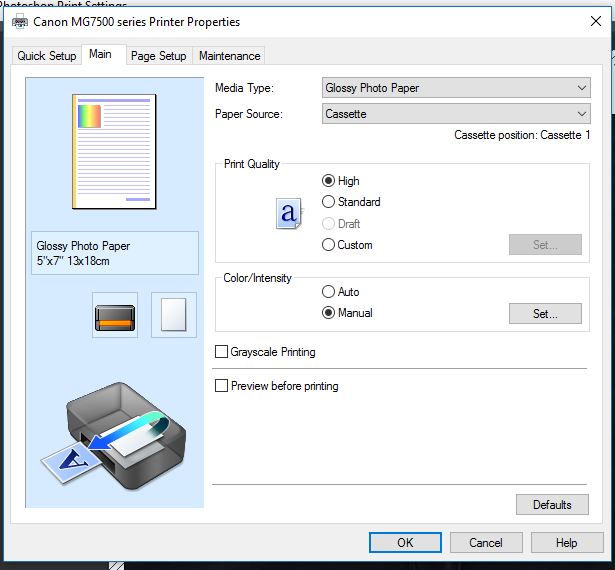Switch to the Quick Setup tab

click(x=47, y=56)
